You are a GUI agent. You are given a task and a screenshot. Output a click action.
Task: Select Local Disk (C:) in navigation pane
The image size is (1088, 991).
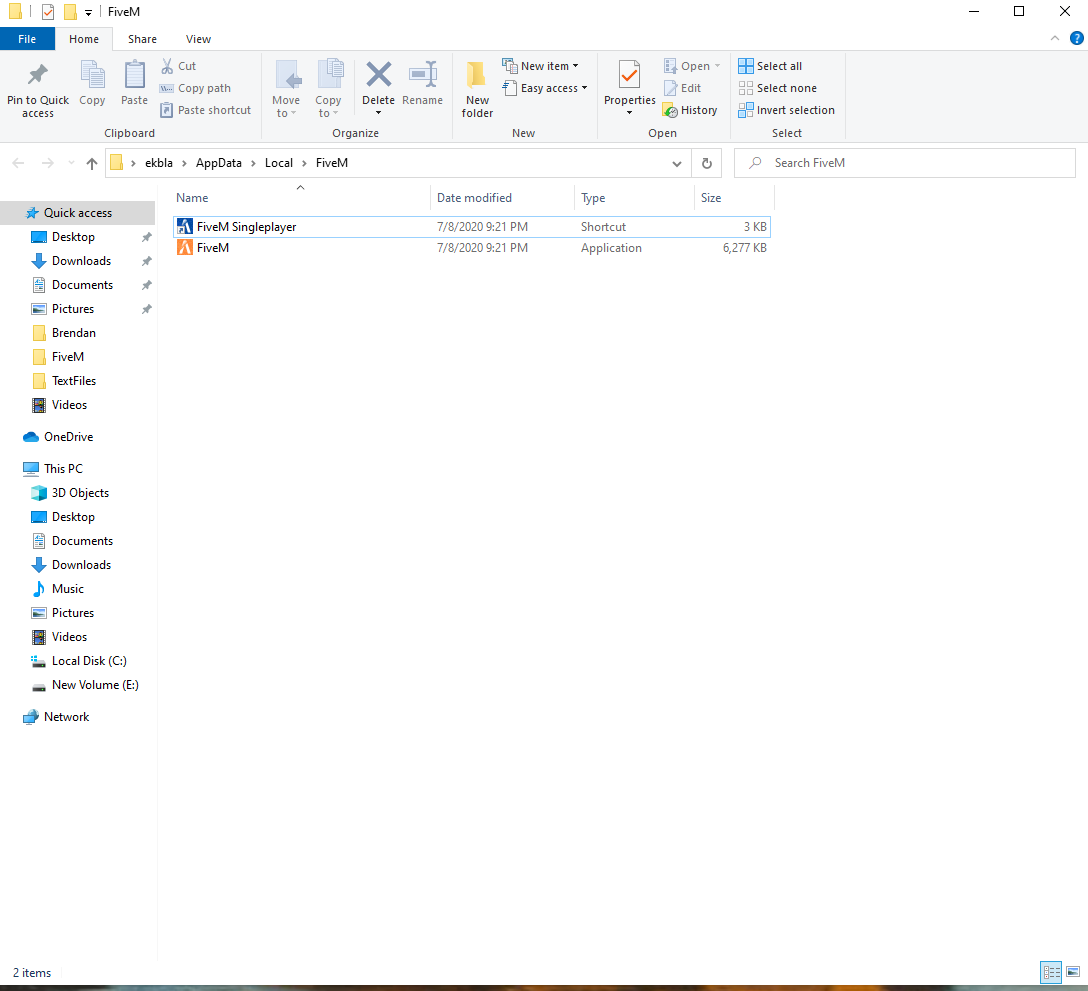[89, 661]
